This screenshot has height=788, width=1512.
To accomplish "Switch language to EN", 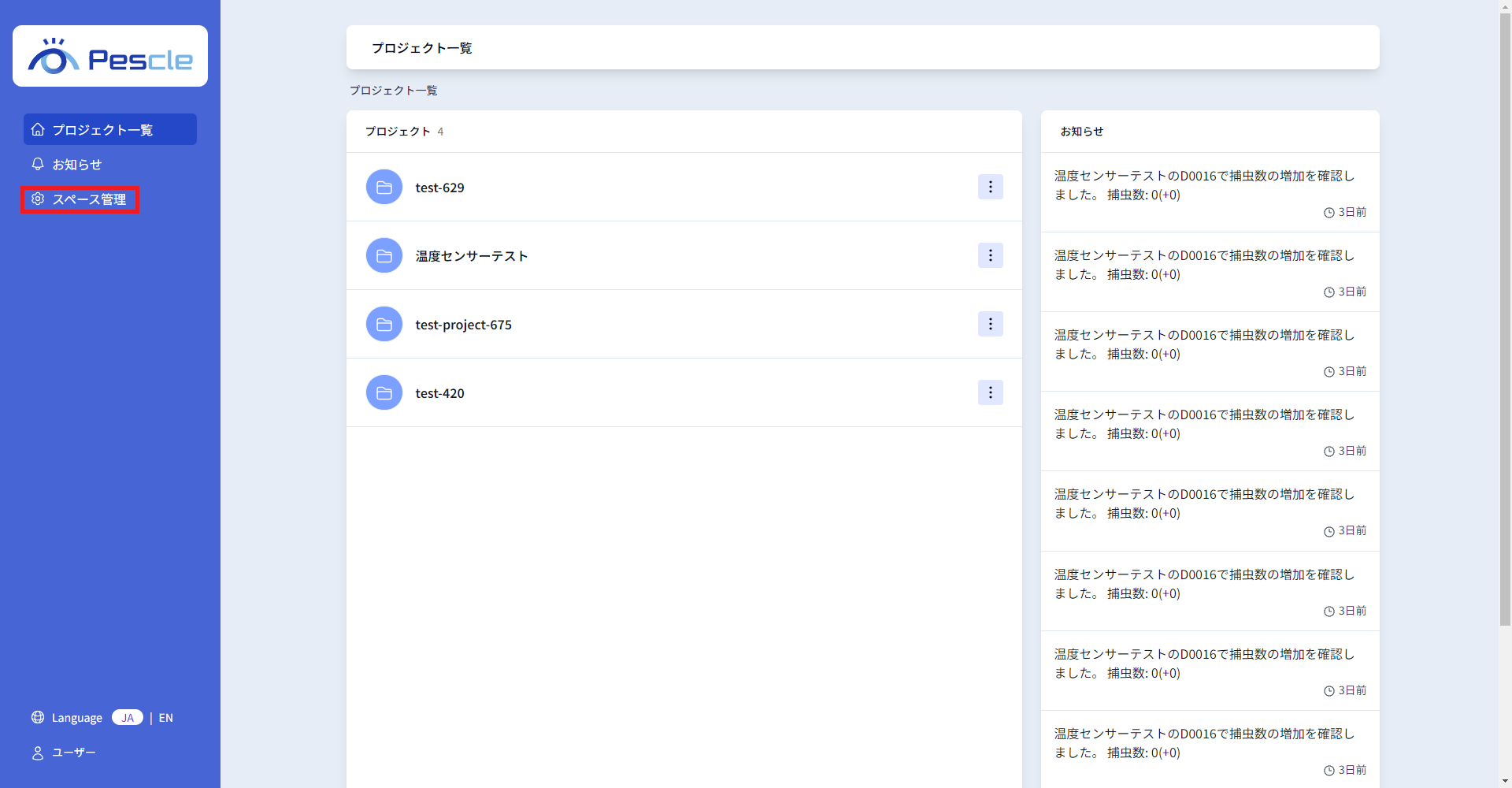I will coord(165,717).
